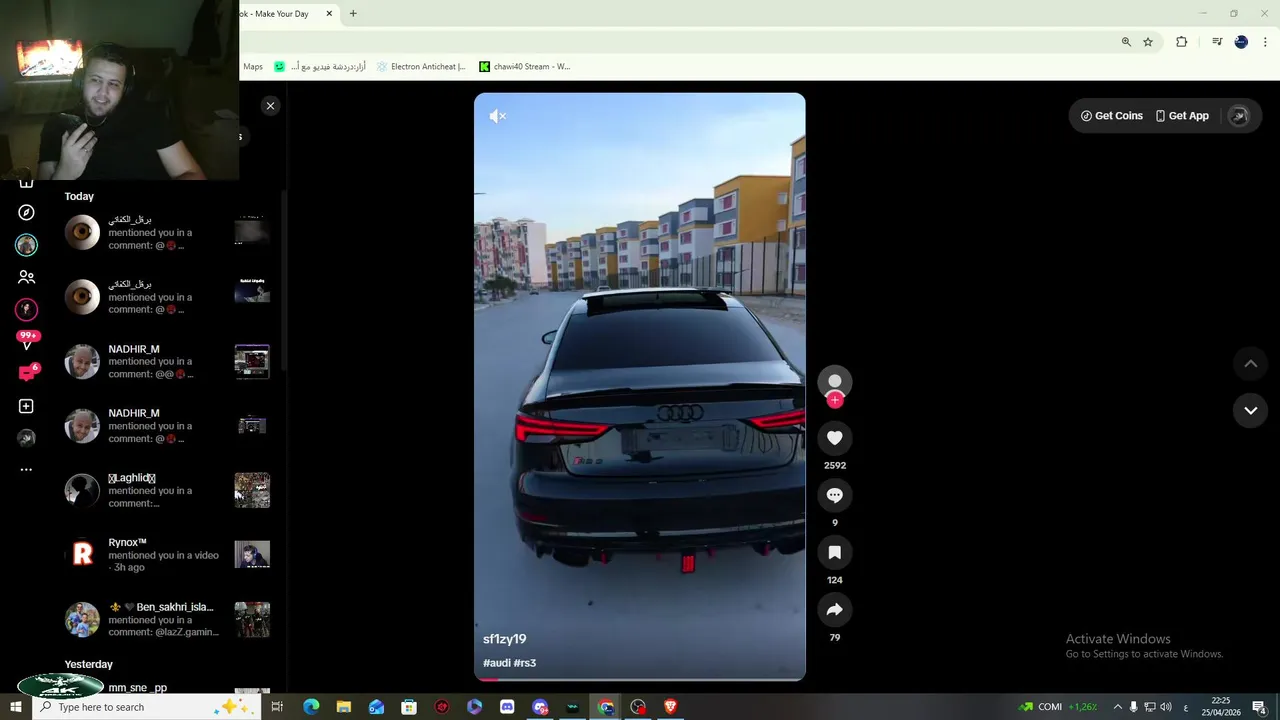Click the Rynox™ avatar with the red R
This screenshot has width=1280, height=720.
tap(82, 555)
